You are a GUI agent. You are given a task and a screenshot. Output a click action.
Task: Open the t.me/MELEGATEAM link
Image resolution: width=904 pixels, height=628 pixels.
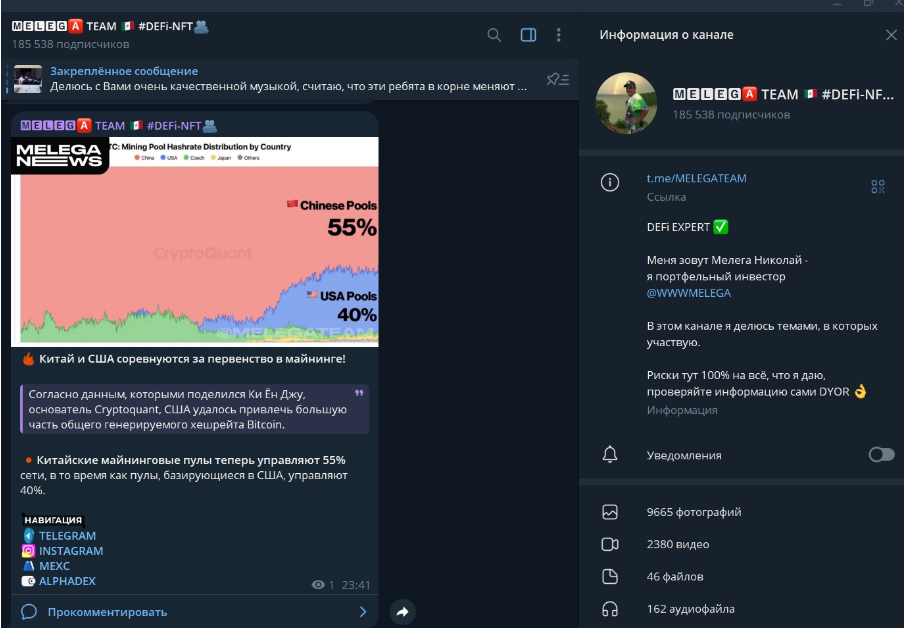[696, 179]
